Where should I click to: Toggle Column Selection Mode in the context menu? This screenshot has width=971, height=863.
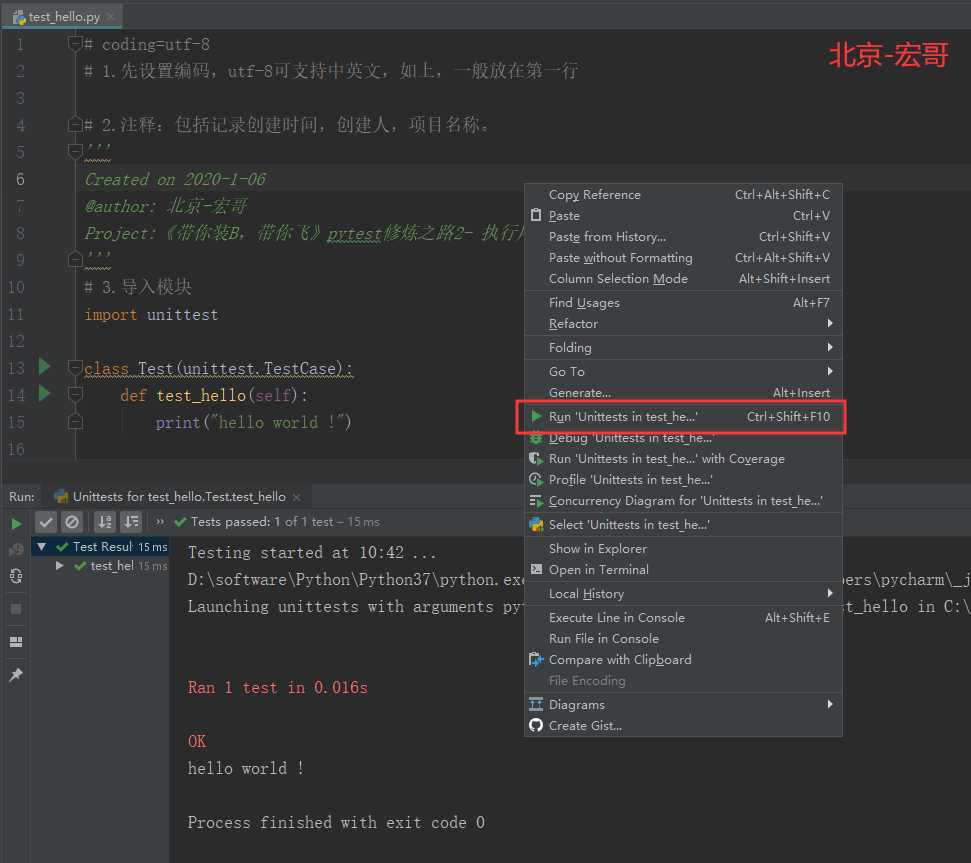(683, 279)
